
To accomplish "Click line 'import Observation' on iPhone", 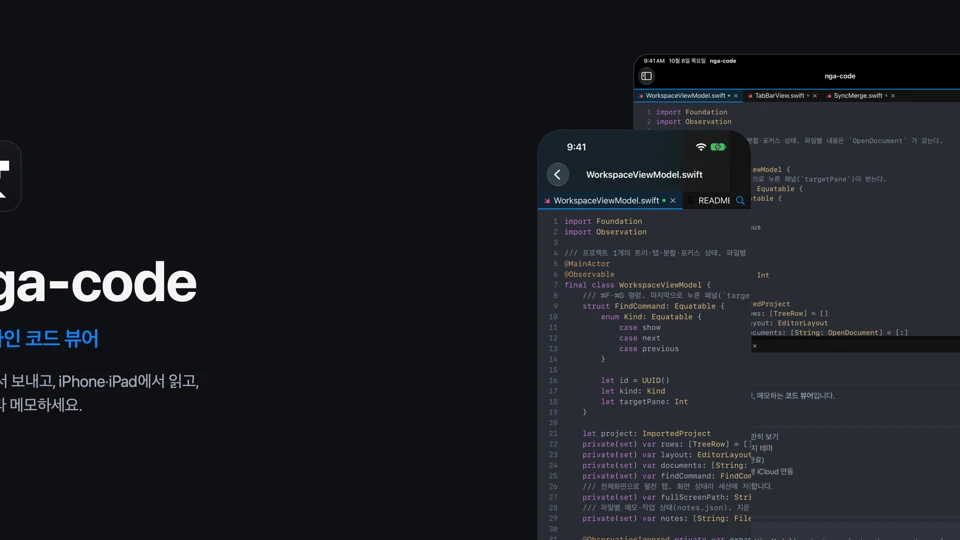I will click(x=605, y=231).
